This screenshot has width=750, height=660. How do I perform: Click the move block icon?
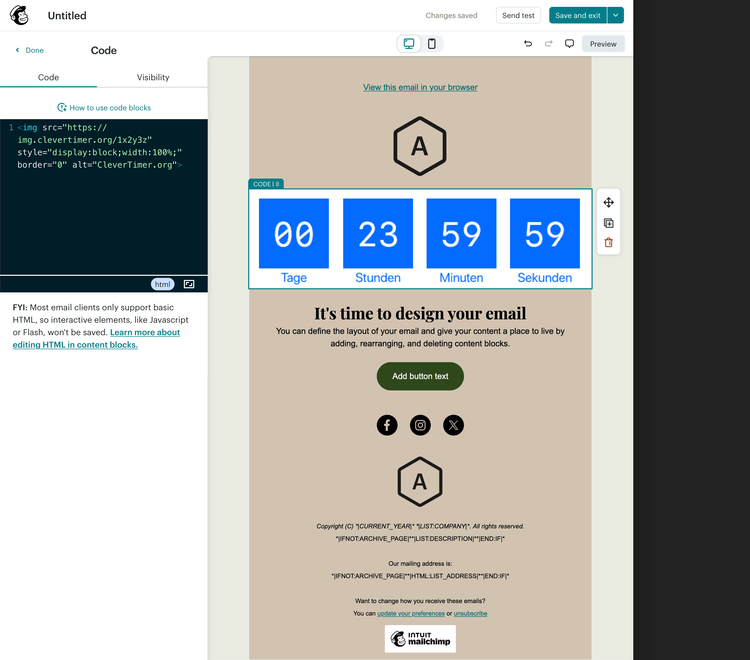pos(608,202)
